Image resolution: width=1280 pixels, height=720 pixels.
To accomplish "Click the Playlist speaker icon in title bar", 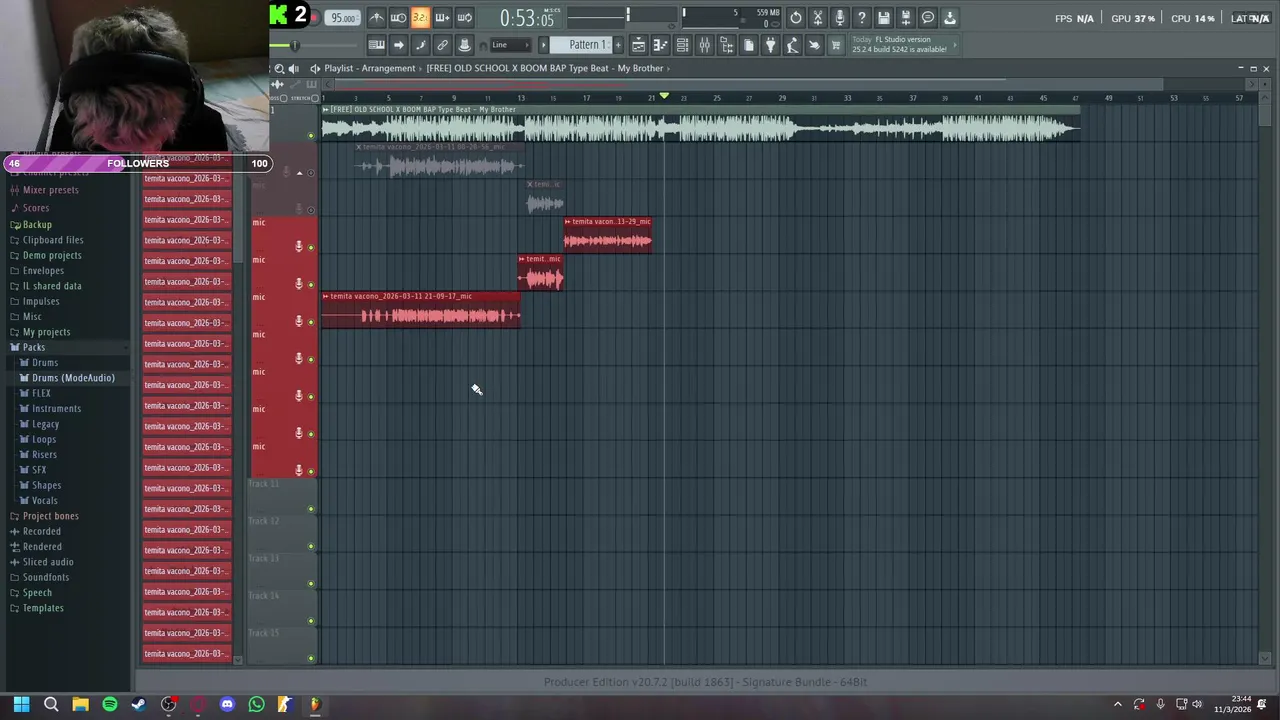I will [x=293, y=68].
